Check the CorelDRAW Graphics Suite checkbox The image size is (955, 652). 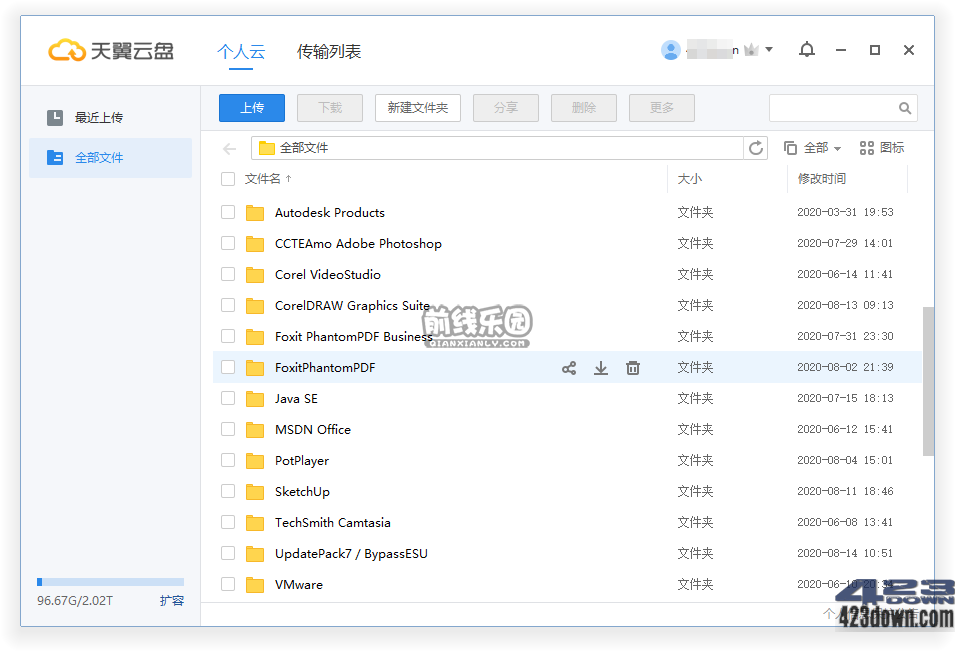click(228, 305)
